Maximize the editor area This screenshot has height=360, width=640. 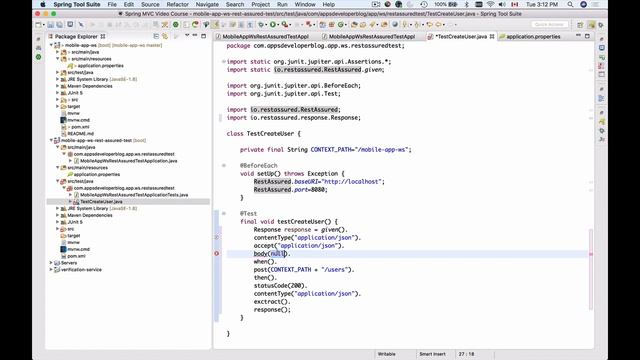[x=587, y=36]
